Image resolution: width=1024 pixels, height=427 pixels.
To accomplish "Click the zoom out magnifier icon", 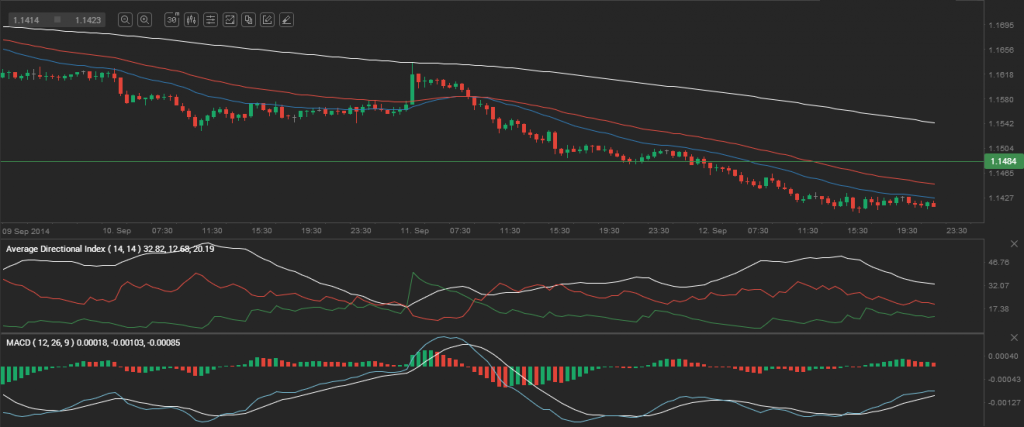I will 124,19.
